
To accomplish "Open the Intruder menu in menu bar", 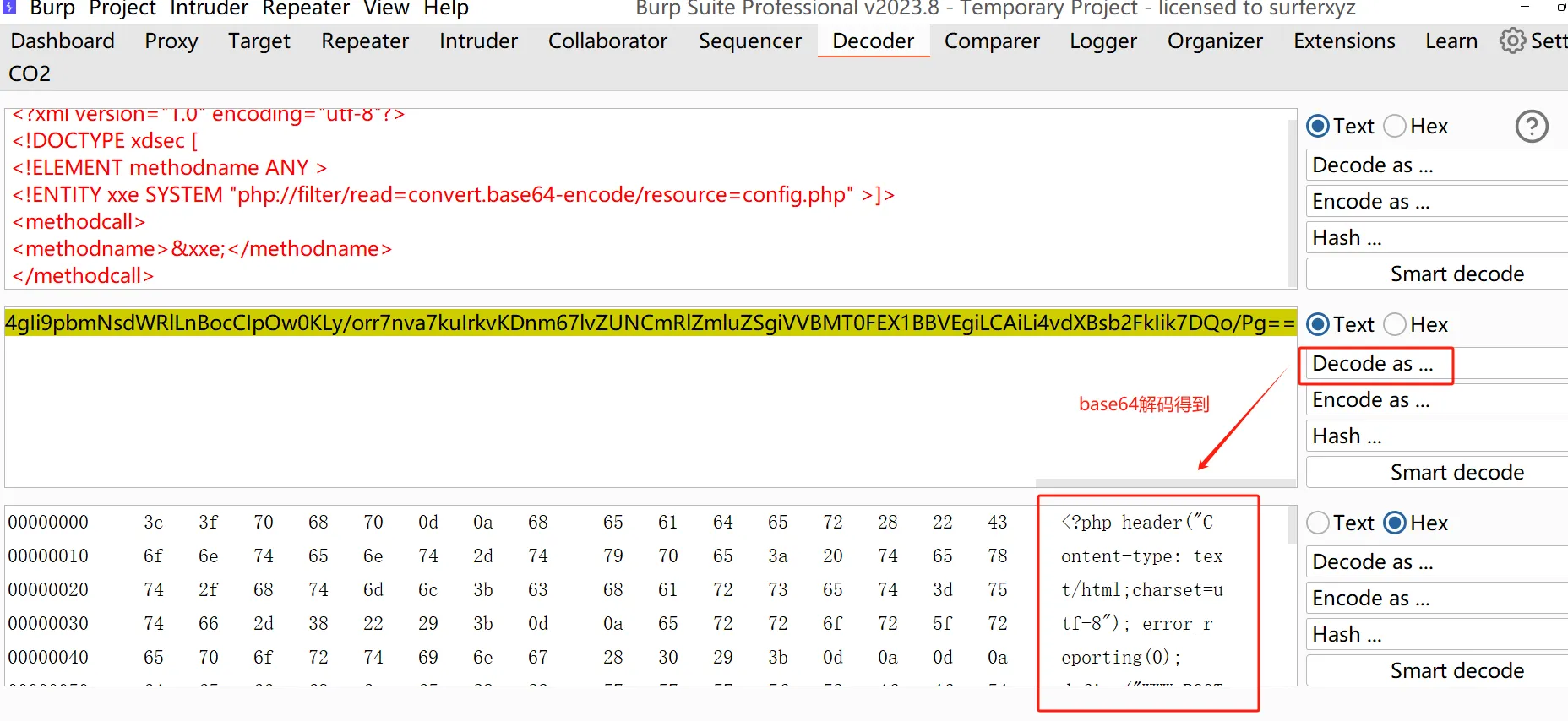I will coord(209,8).
